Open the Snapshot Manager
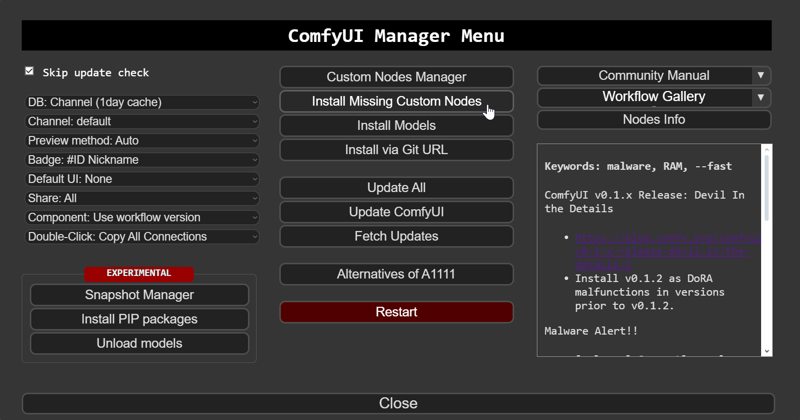The image size is (800, 420). point(139,295)
